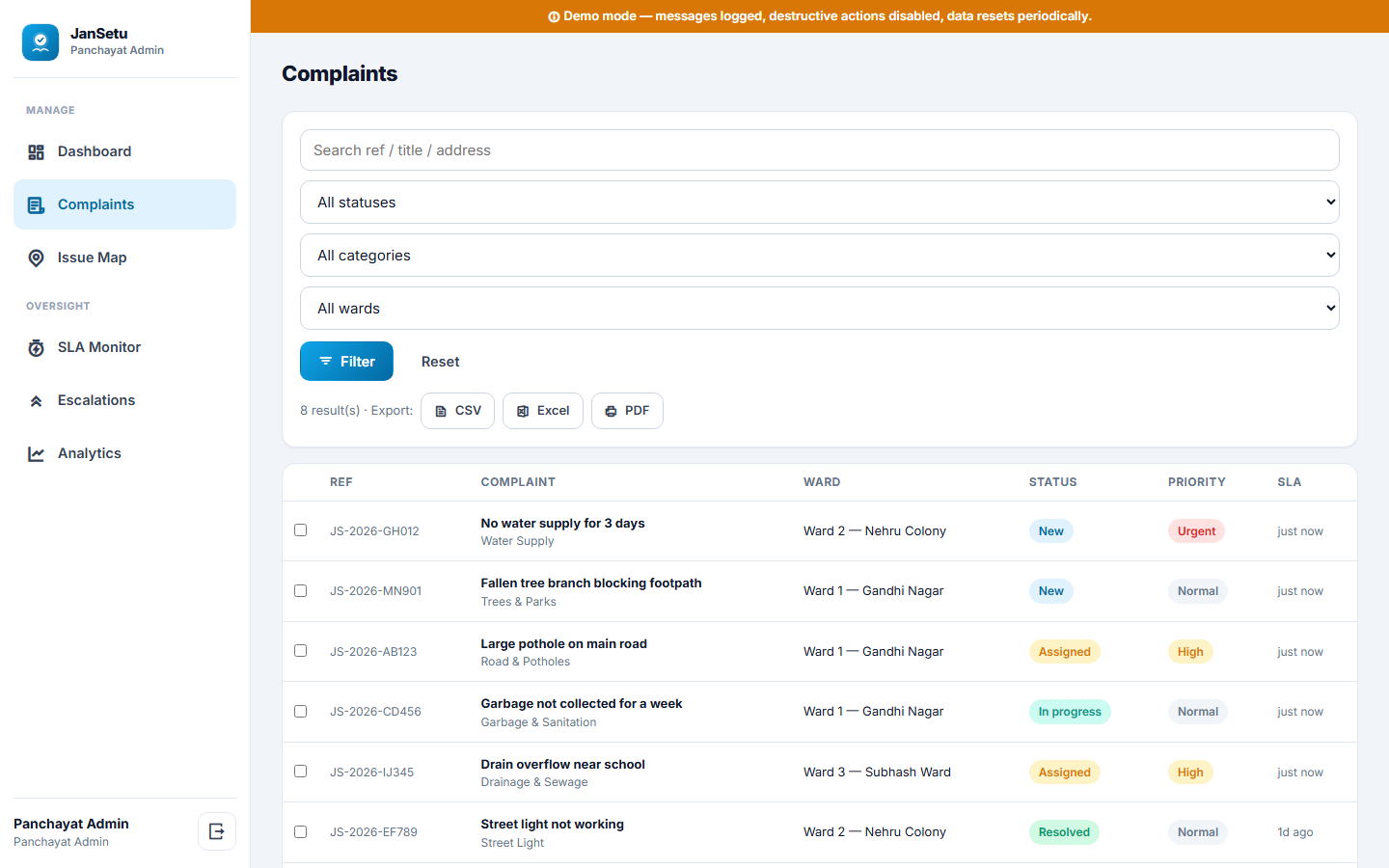Click the funnel icon on Filter button
The image size is (1389, 868).
point(326,362)
